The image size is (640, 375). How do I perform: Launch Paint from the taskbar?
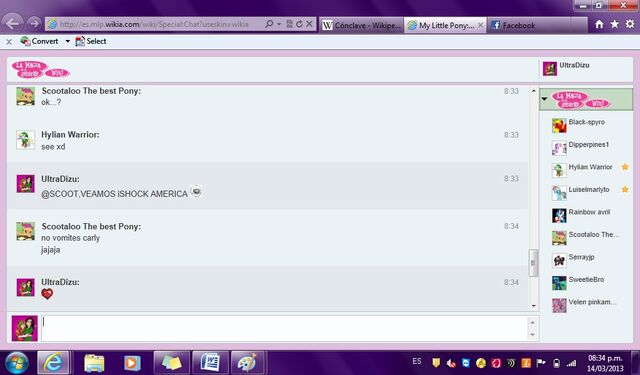[247, 362]
